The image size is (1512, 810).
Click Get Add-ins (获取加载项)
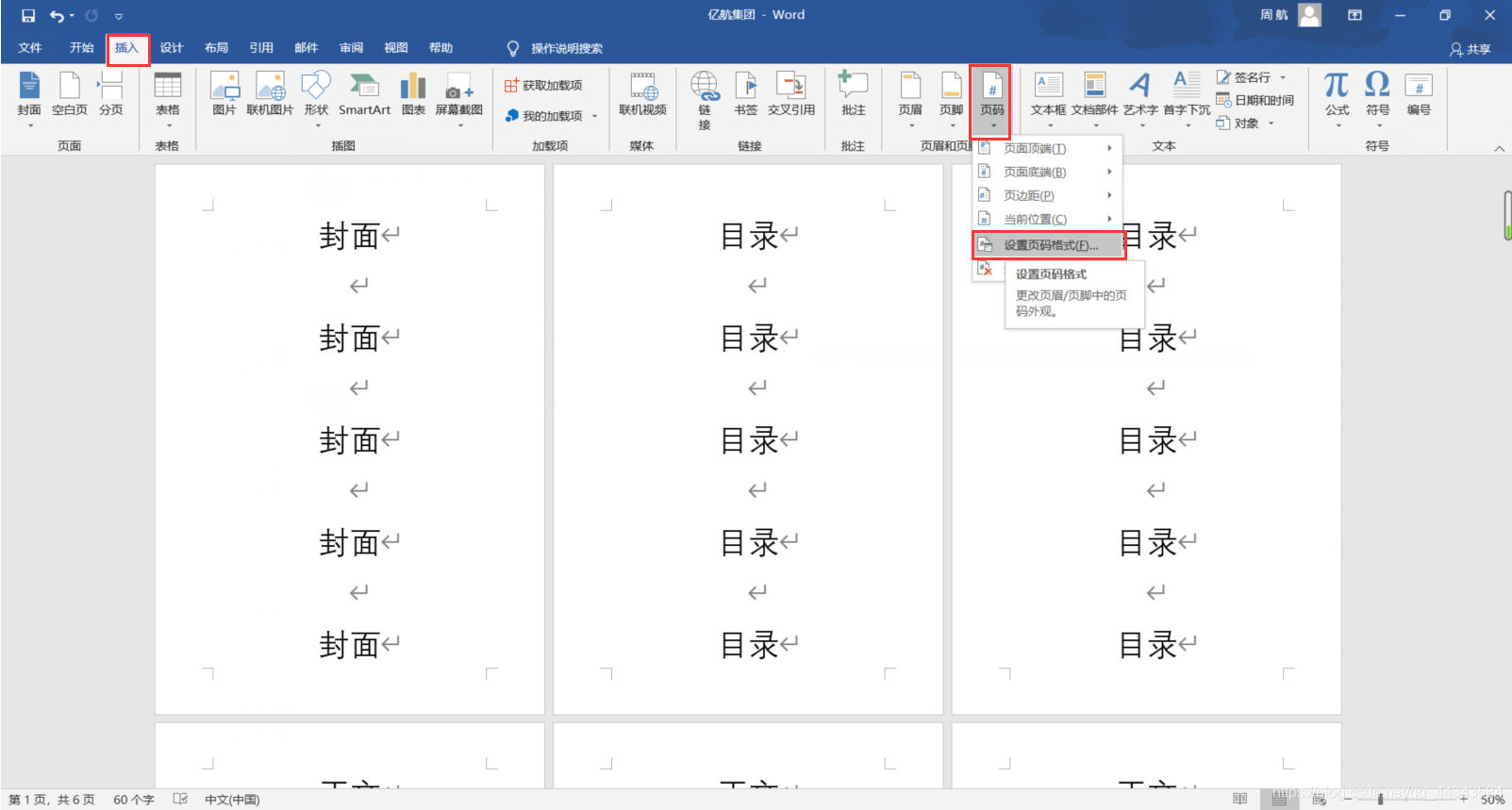pyautogui.click(x=543, y=86)
